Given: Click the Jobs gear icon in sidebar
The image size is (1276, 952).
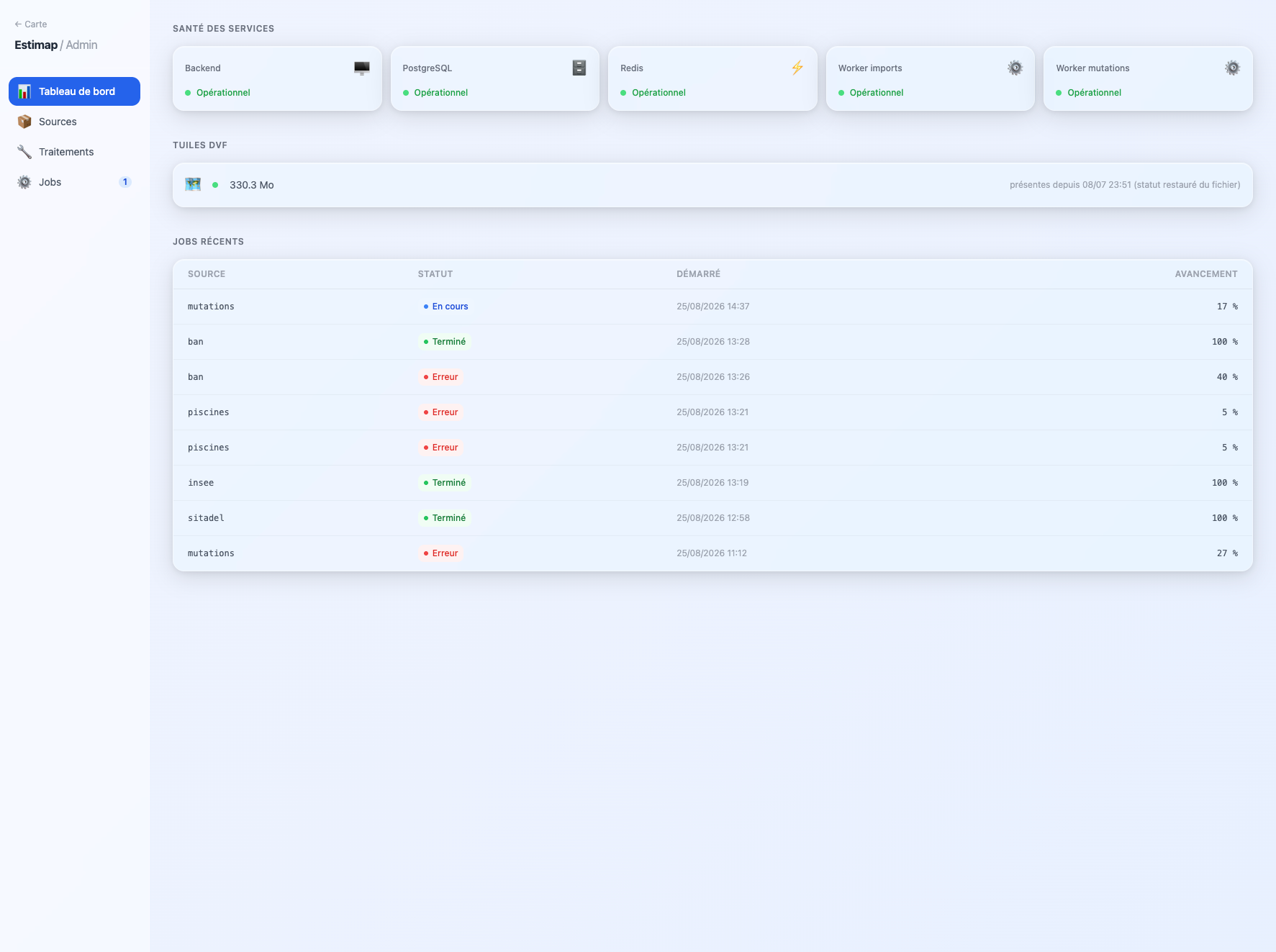Looking at the screenshot, I should point(24,182).
